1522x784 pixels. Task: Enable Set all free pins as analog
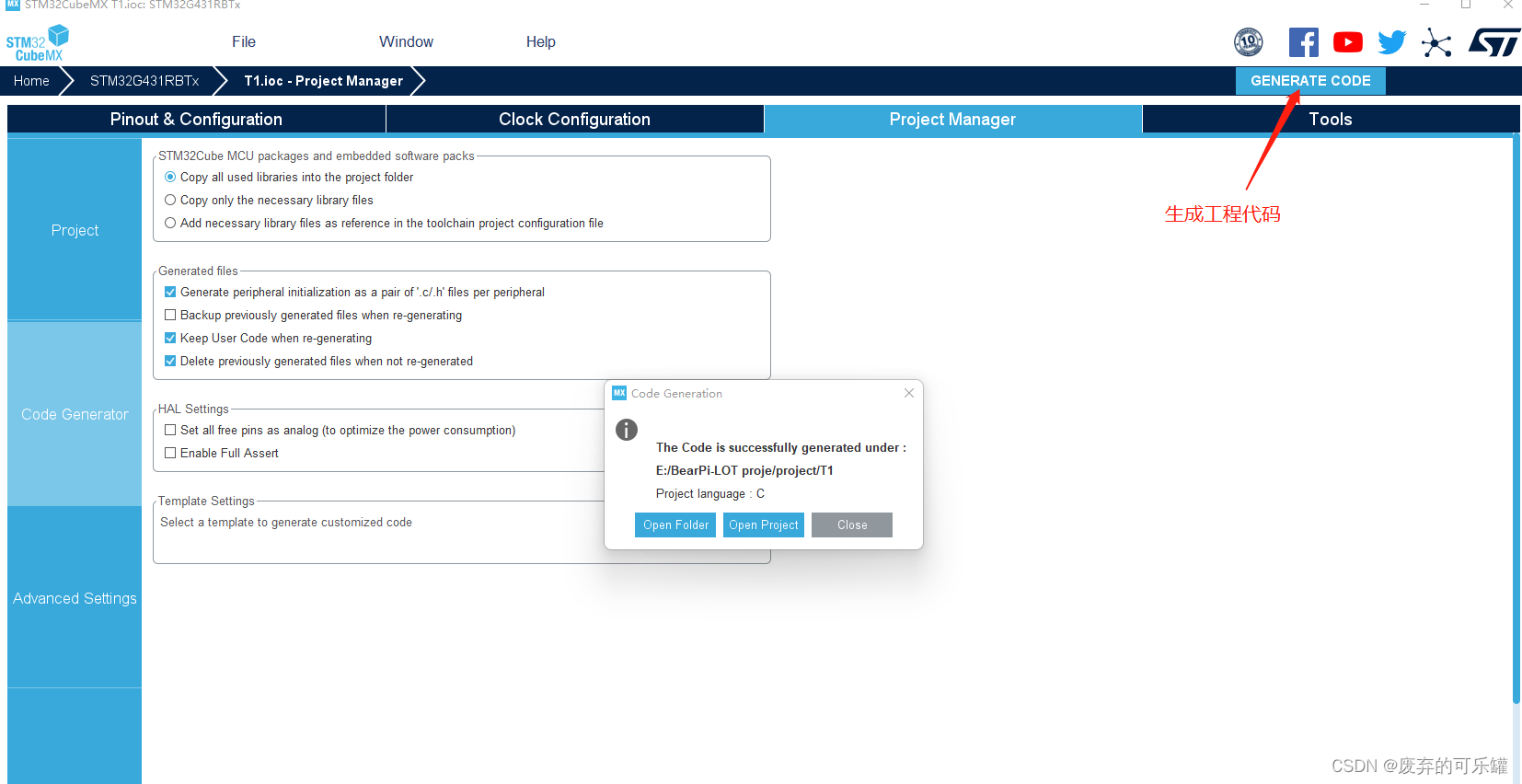(x=170, y=430)
